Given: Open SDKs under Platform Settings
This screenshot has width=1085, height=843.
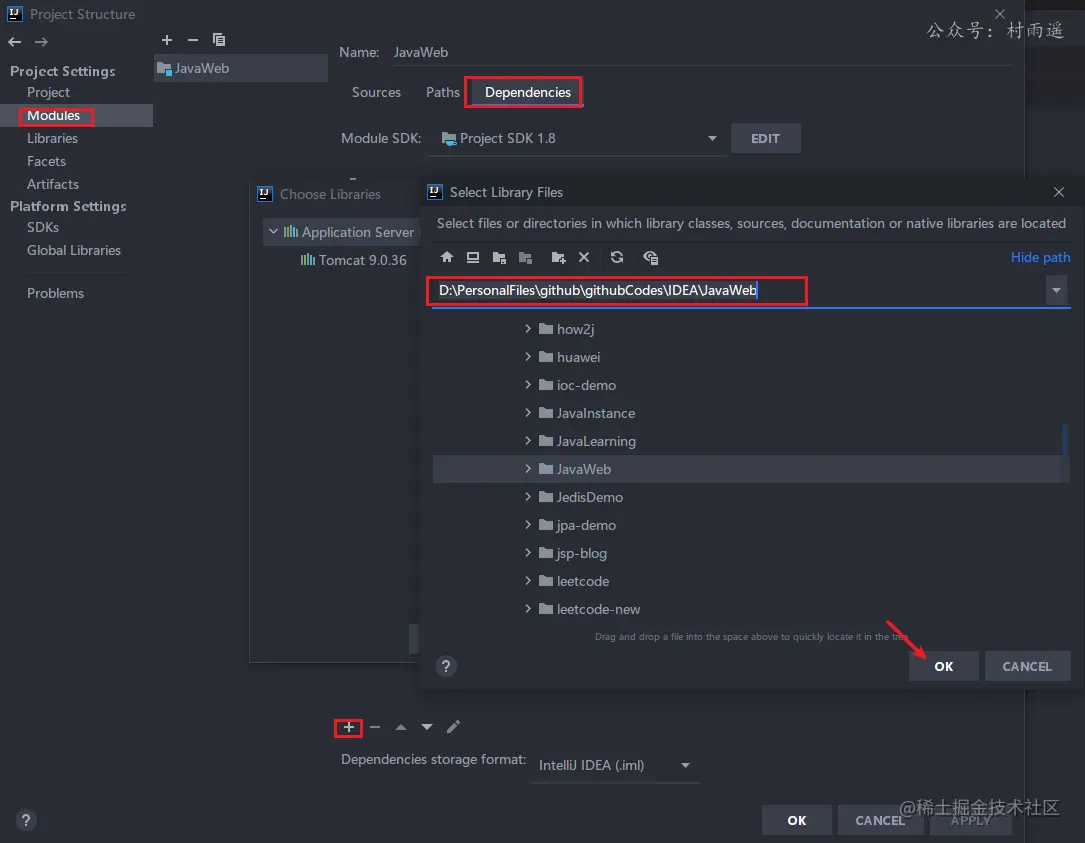Looking at the screenshot, I should pyautogui.click(x=43, y=227).
